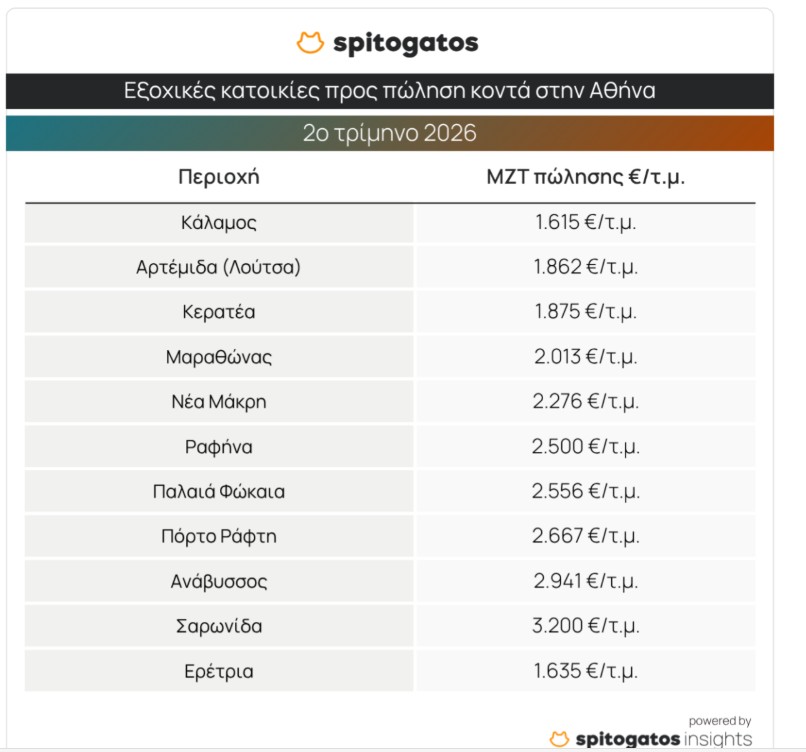This screenshot has width=806, height=752.
Task: Click the spitogatos cat logo icon at top
Action: (310, 43)
